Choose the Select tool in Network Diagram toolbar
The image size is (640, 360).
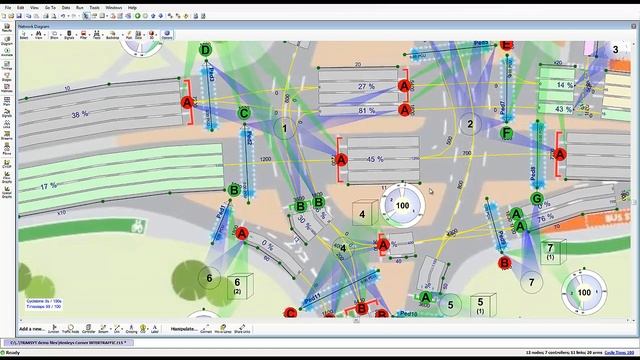tap(23, 35)
